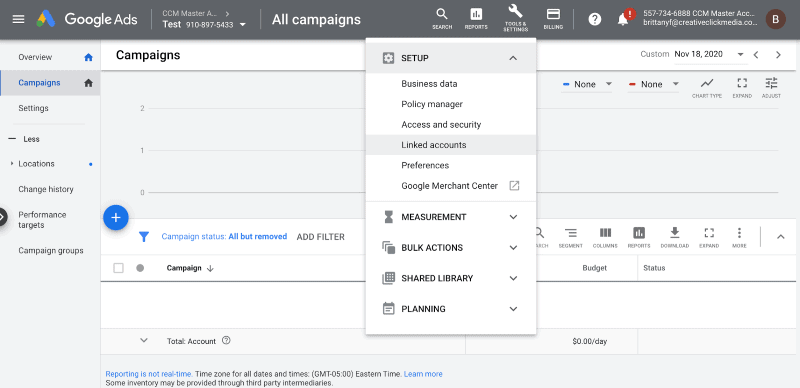
Task: Select Preferences menu item
Action: tap(451, 165)
